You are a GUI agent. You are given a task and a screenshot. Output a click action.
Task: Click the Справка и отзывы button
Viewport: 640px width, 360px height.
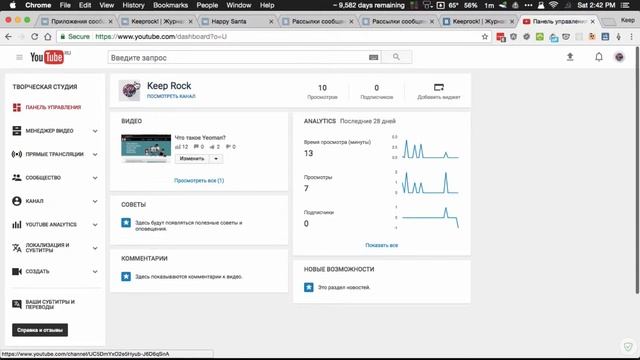click(x=40, y=330)
